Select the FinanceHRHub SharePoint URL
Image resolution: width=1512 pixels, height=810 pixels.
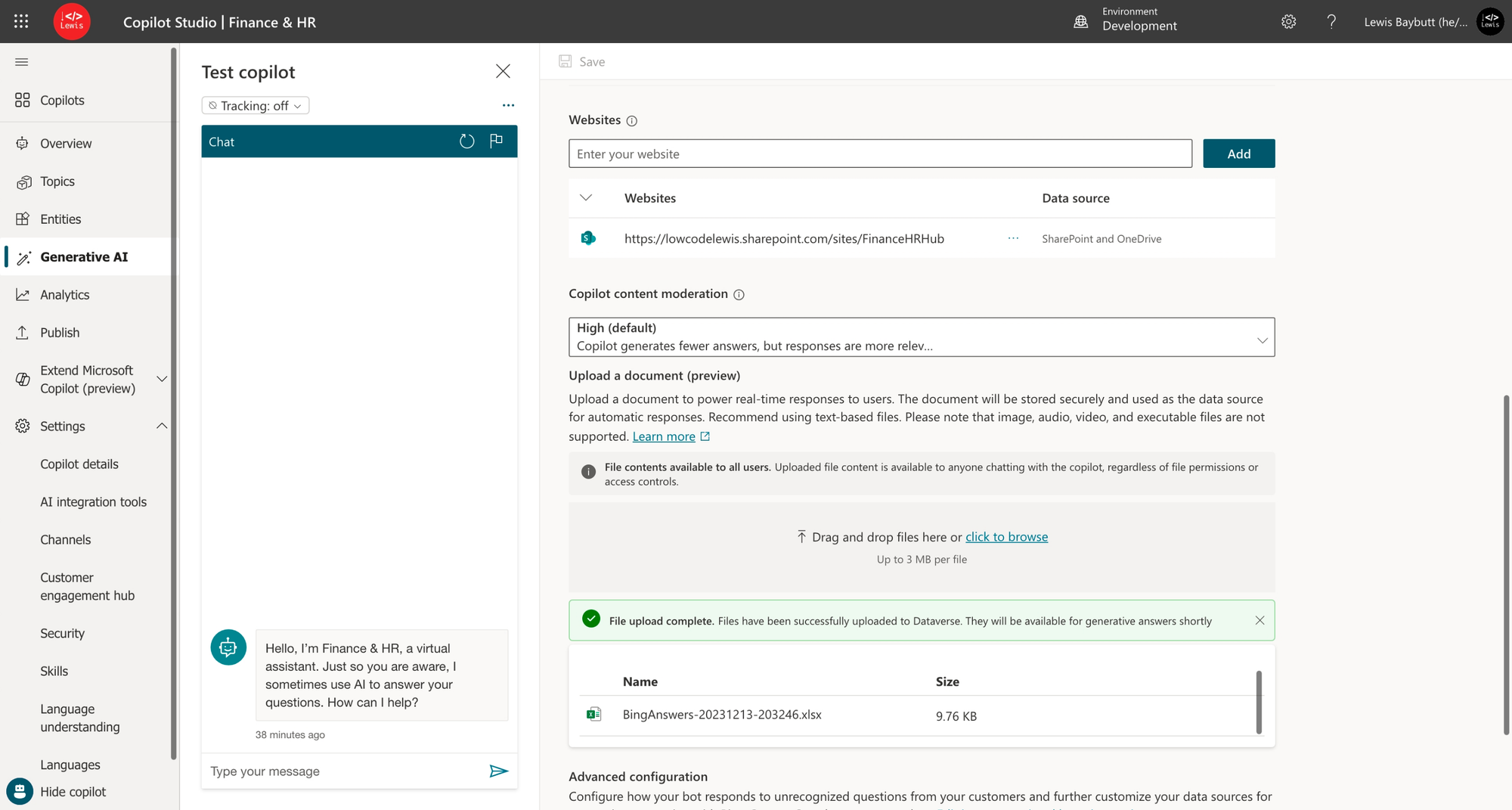tap(784, 238)
